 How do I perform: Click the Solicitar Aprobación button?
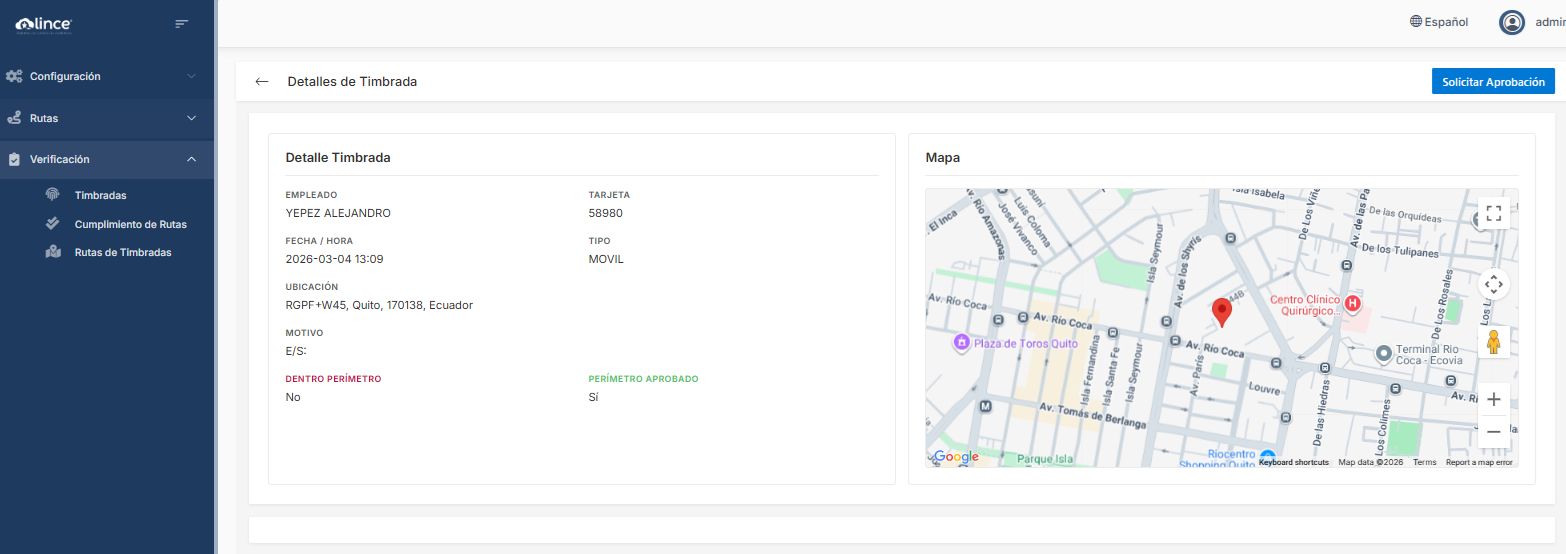click(x=1492, y=82)
